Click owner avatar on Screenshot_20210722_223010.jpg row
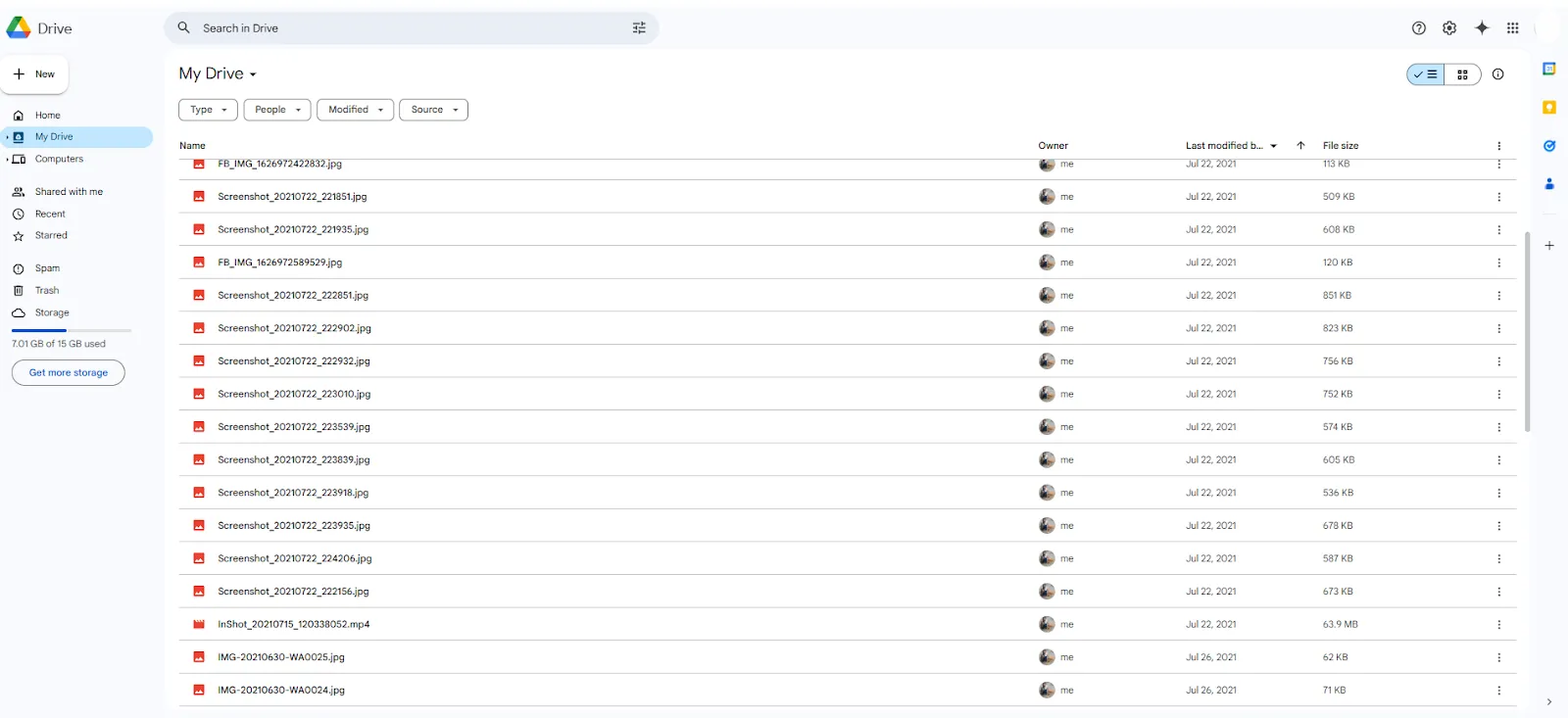The image size is (1568, 718). coord(1047,394)
